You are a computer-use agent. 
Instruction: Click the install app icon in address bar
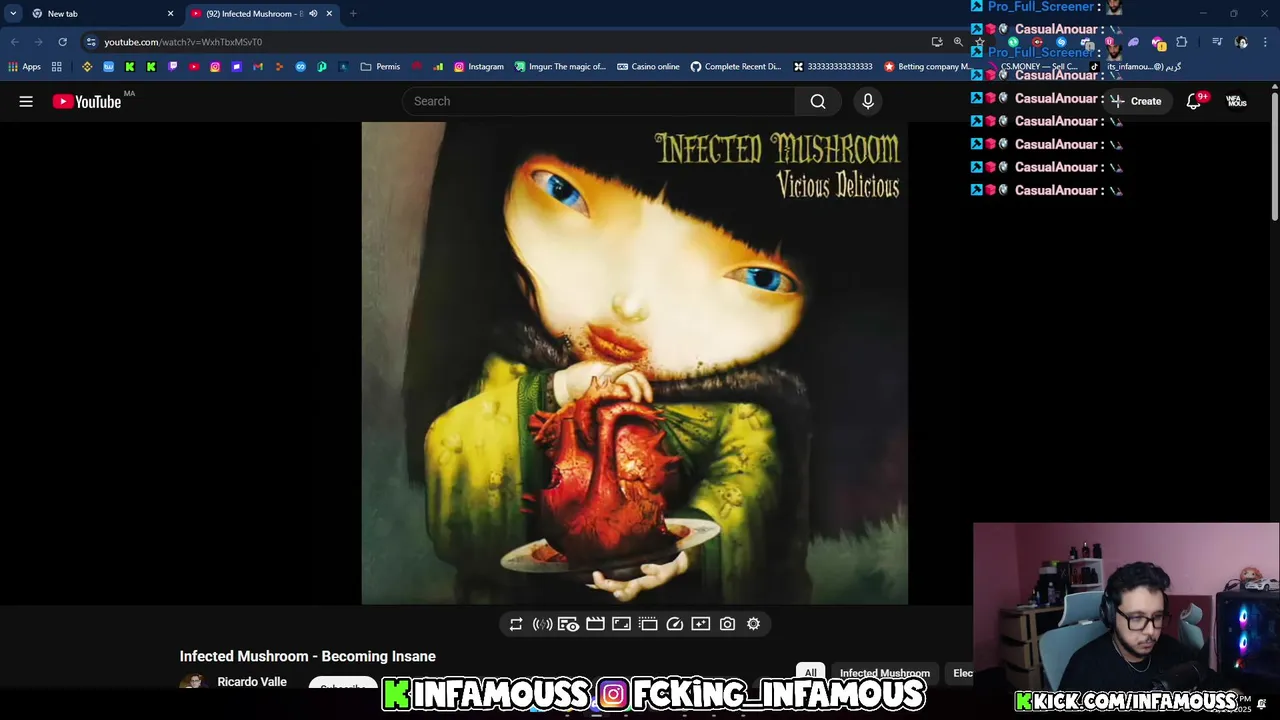(937, 42)
